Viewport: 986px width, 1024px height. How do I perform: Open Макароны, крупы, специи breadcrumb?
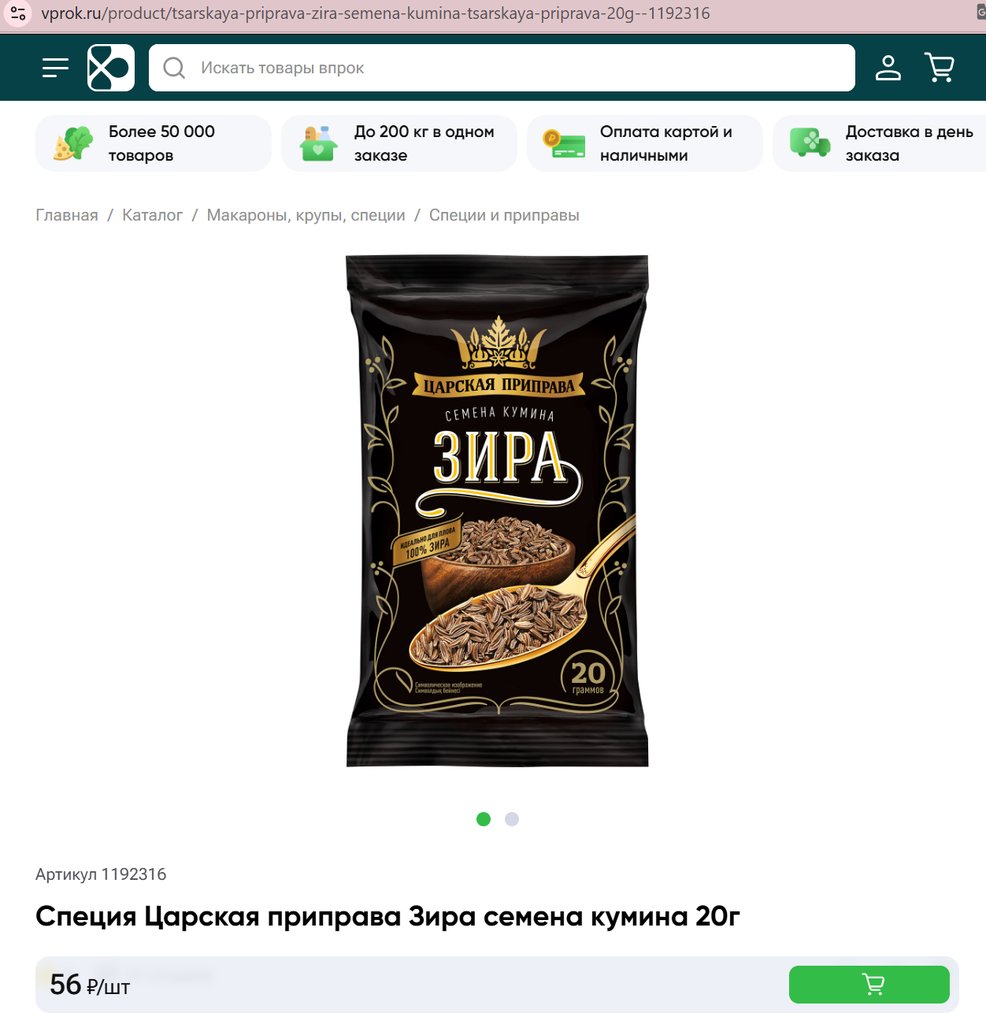pos(306,215)
